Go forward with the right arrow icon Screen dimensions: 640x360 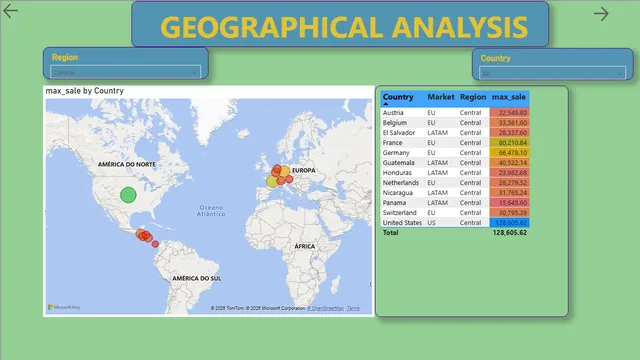(601, 14)
